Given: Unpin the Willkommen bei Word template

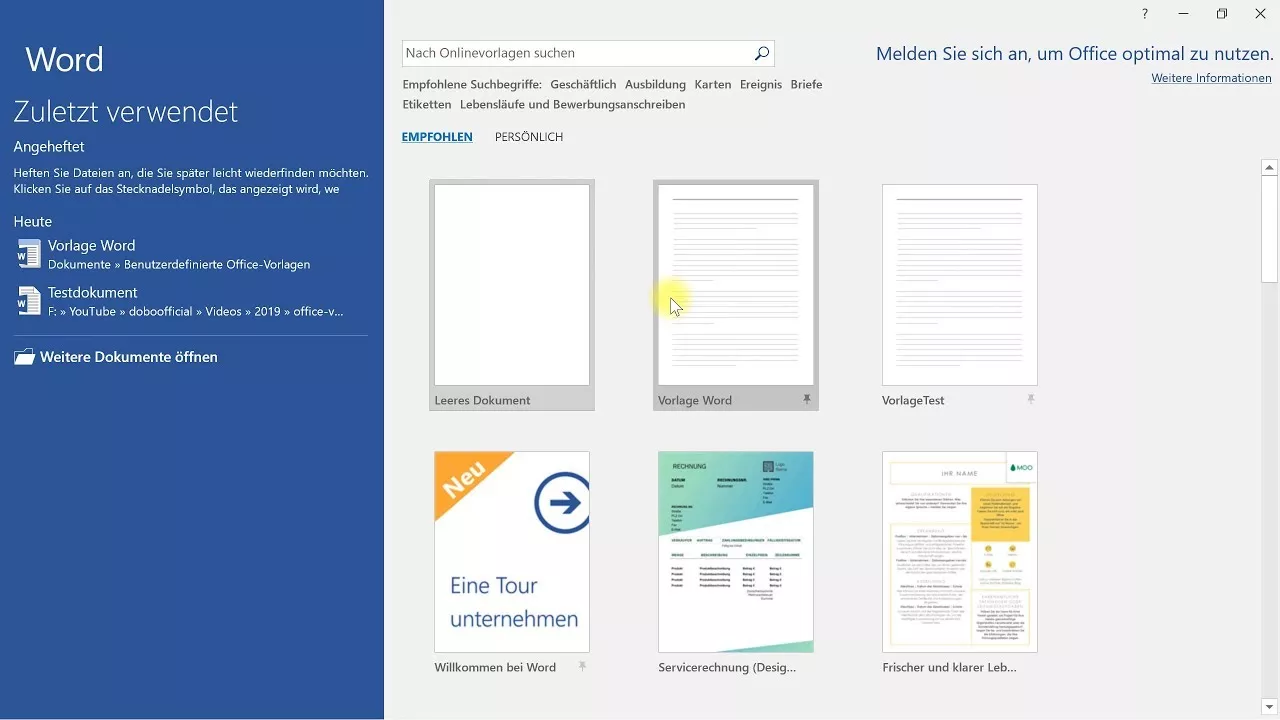Looking at the screenshot, I should tap(582, 666).
